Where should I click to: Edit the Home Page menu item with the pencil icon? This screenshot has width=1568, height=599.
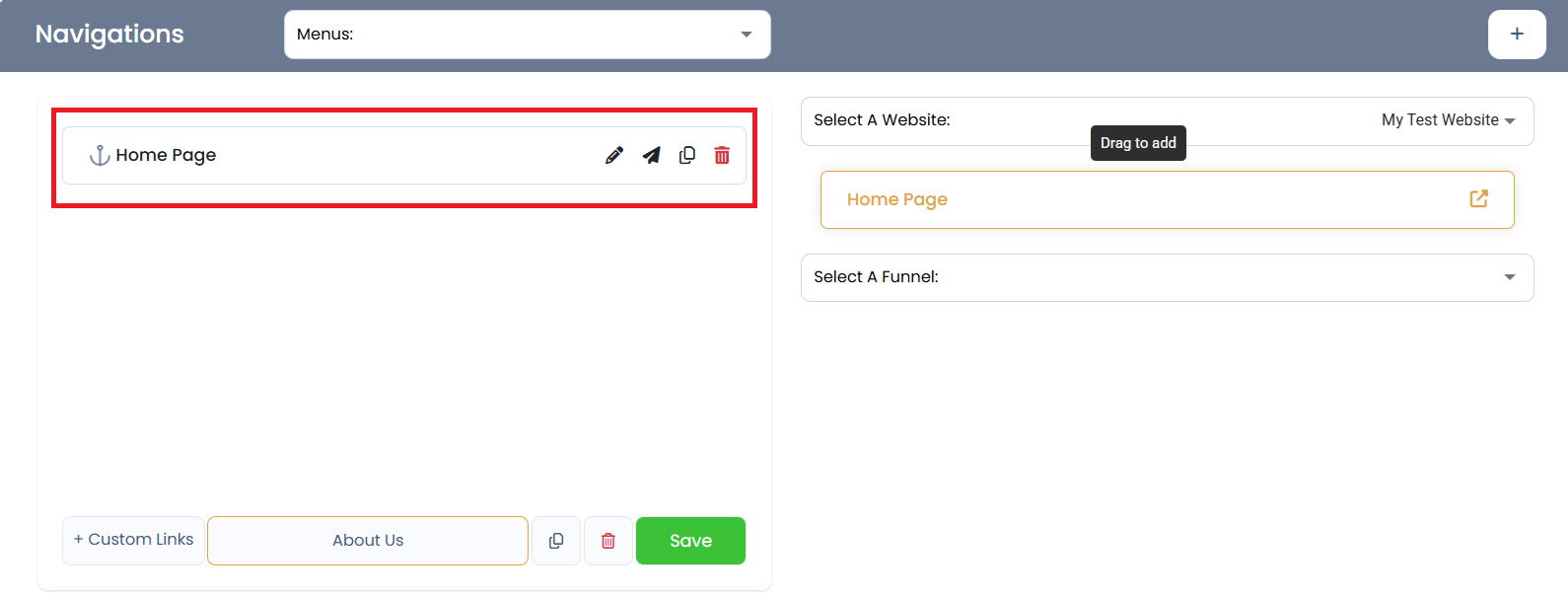613,156
